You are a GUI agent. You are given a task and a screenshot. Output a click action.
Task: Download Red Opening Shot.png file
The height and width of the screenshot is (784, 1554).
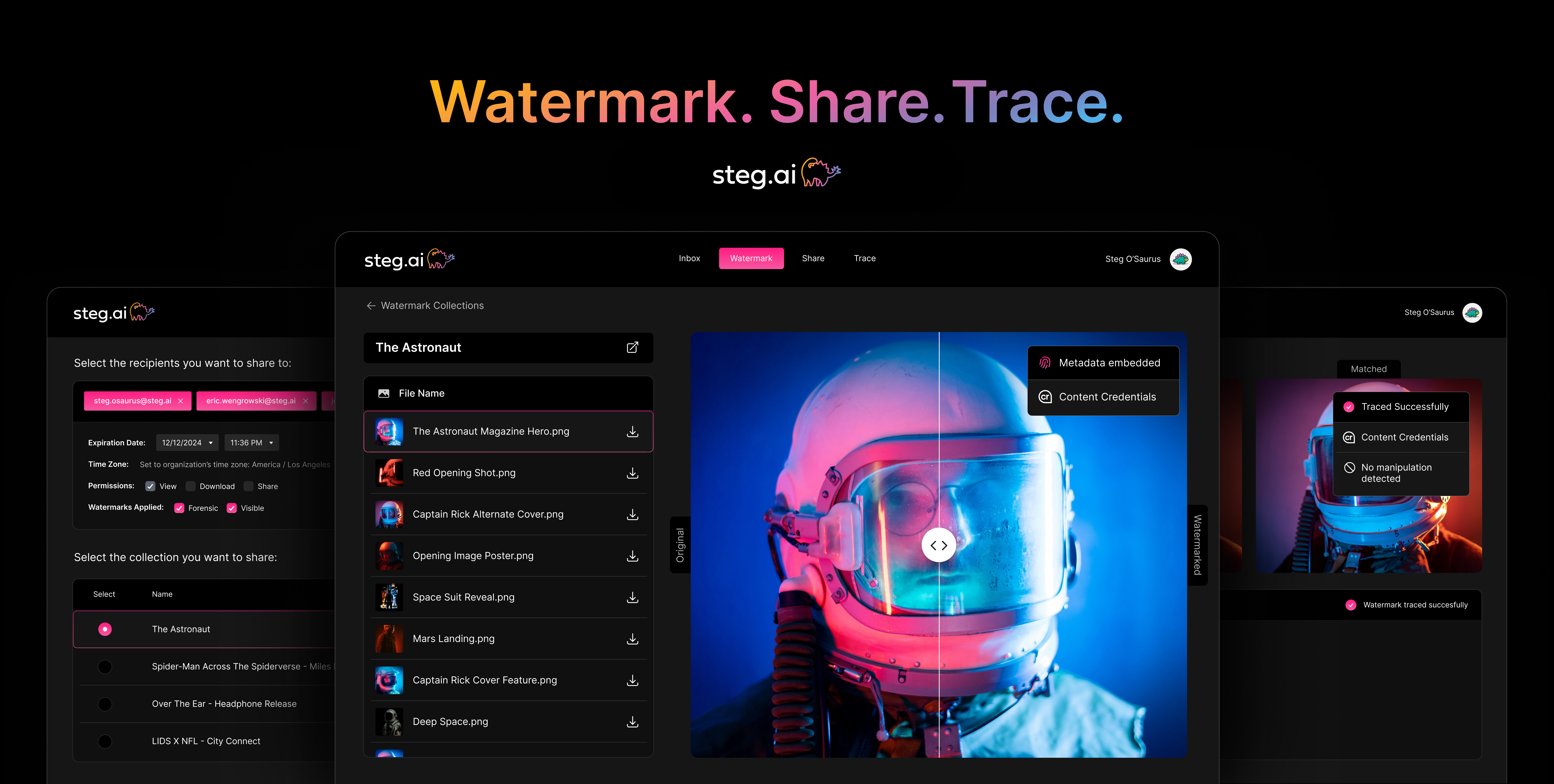tap(632, 473)
